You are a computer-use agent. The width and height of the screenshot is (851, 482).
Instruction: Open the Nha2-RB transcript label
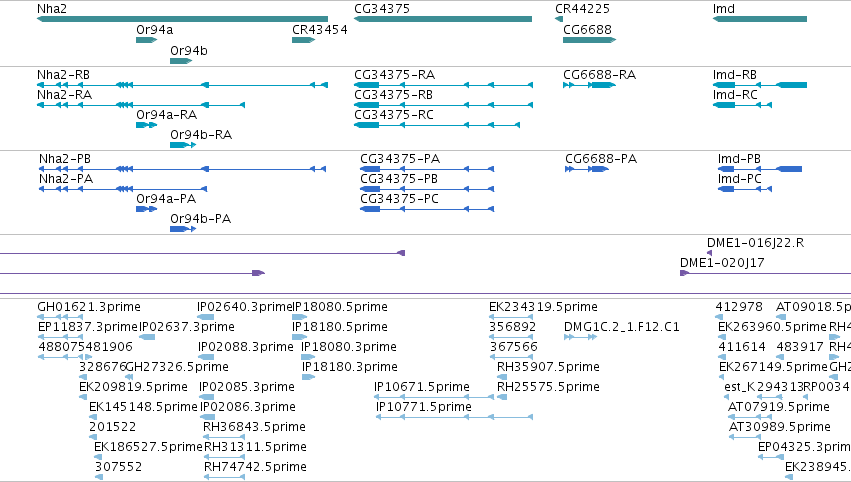[x=63, y=75]
